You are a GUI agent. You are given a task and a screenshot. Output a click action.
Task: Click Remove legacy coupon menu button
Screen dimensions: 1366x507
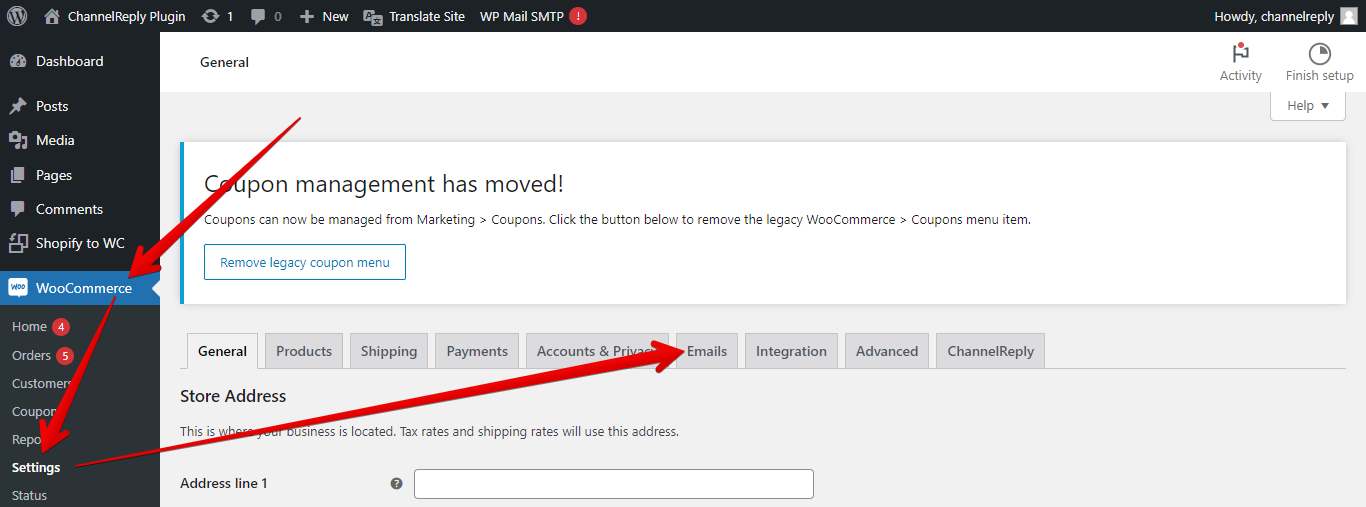(x=305, y=262)
